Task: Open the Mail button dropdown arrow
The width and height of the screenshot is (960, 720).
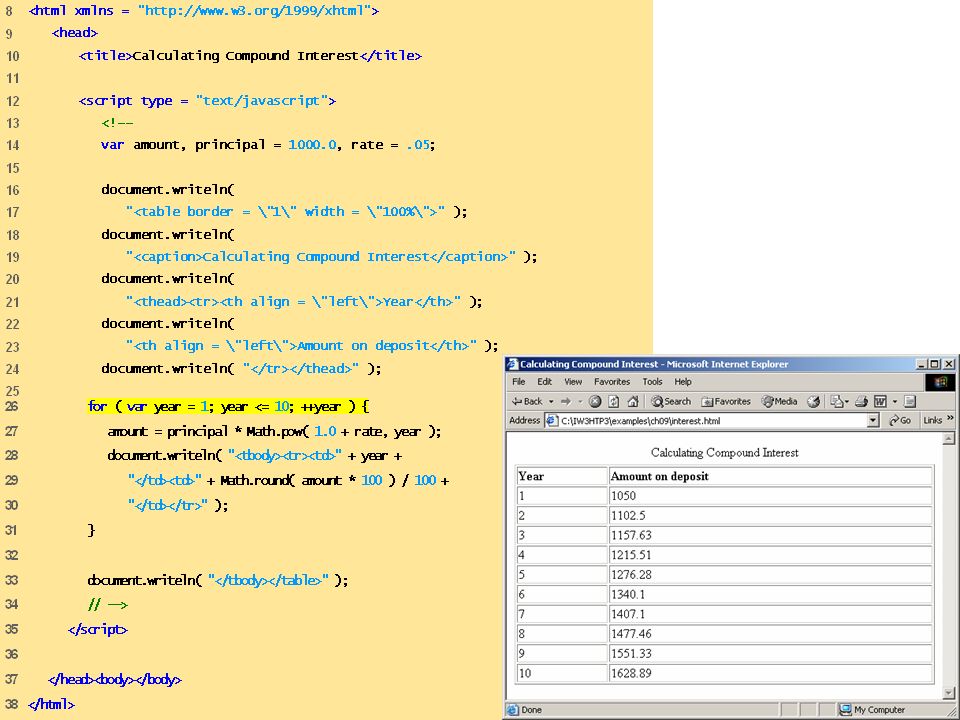Action: pos(847,402)
